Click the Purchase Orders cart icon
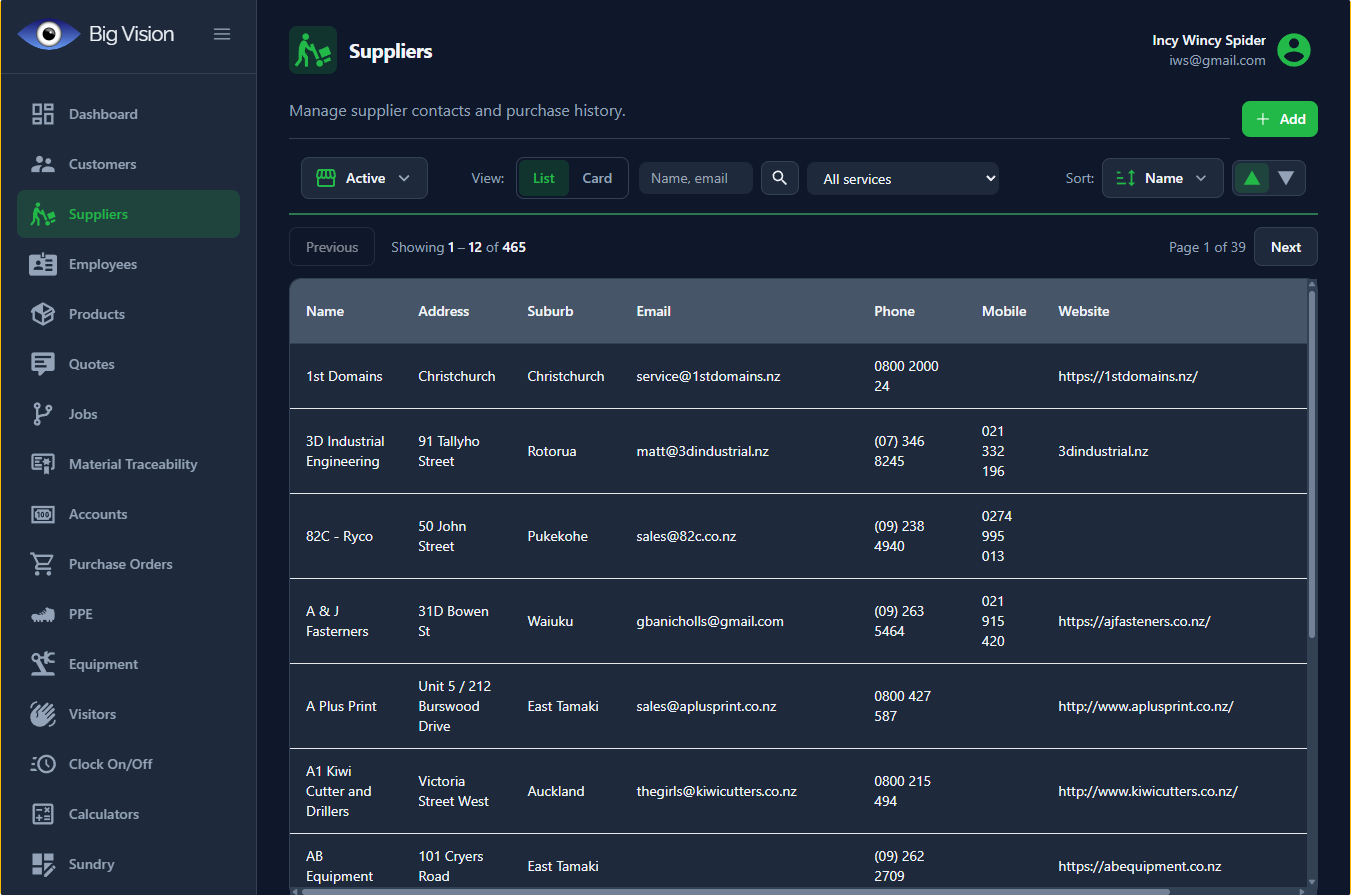1351x895 pixels. [43, 564]
